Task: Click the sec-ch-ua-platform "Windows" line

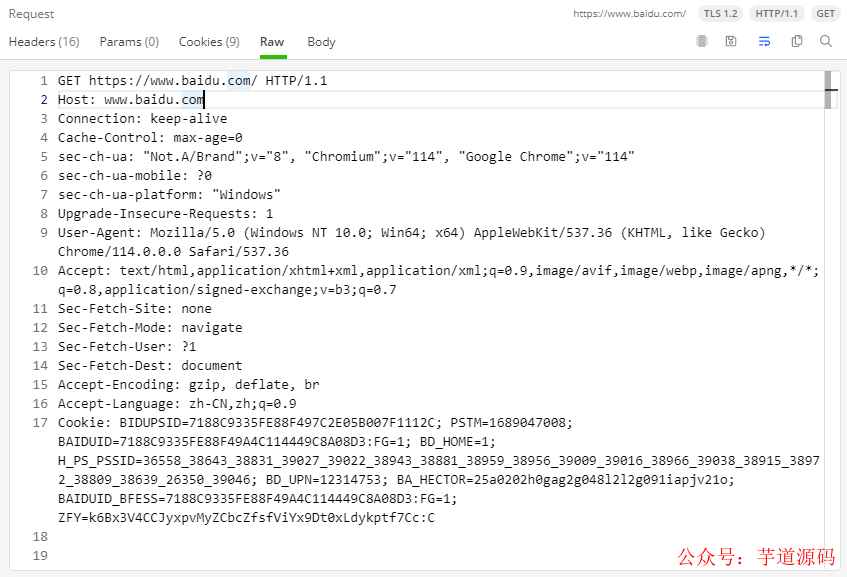Action: coord(169,194)
